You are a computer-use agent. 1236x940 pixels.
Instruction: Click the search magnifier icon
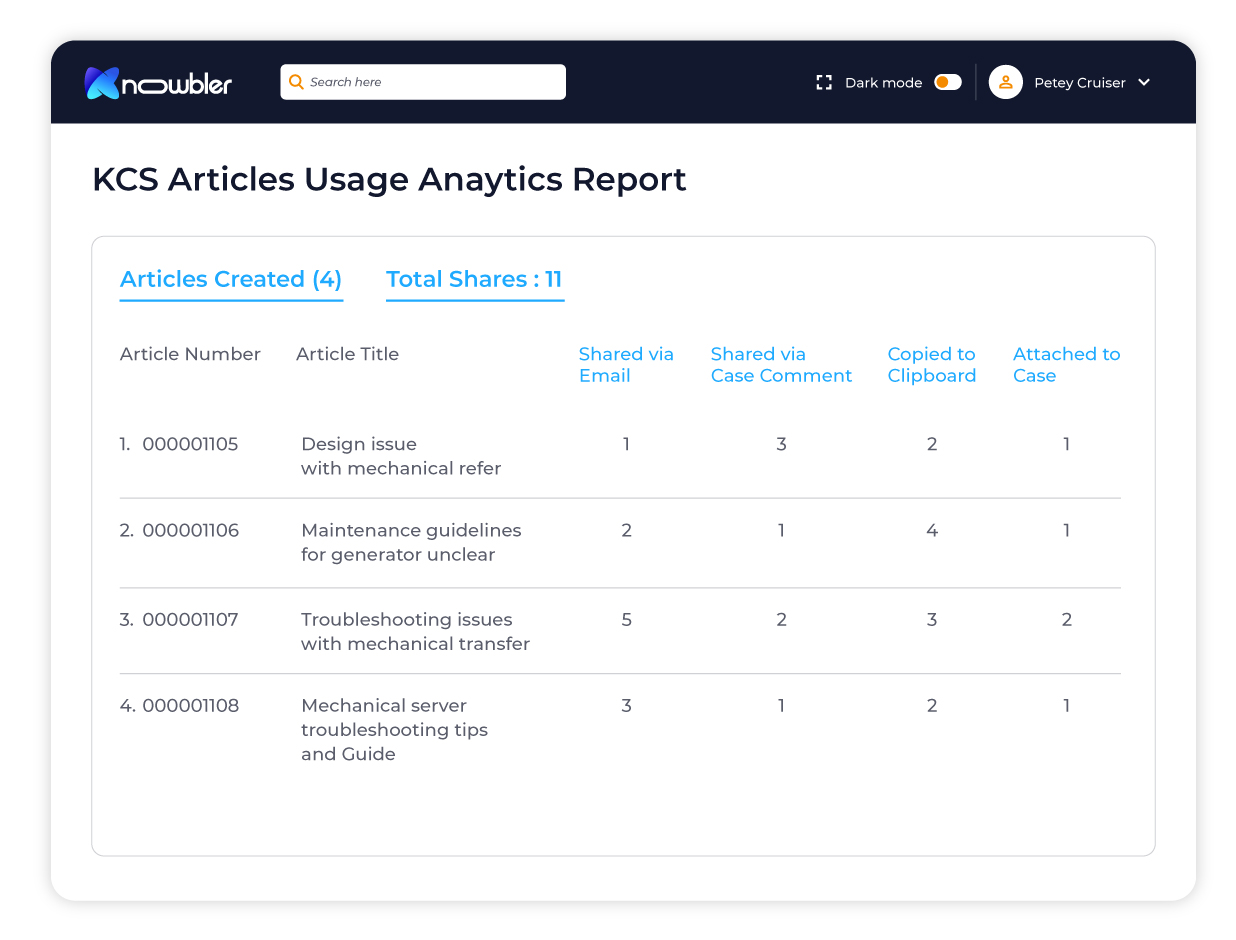coord(297,82)
